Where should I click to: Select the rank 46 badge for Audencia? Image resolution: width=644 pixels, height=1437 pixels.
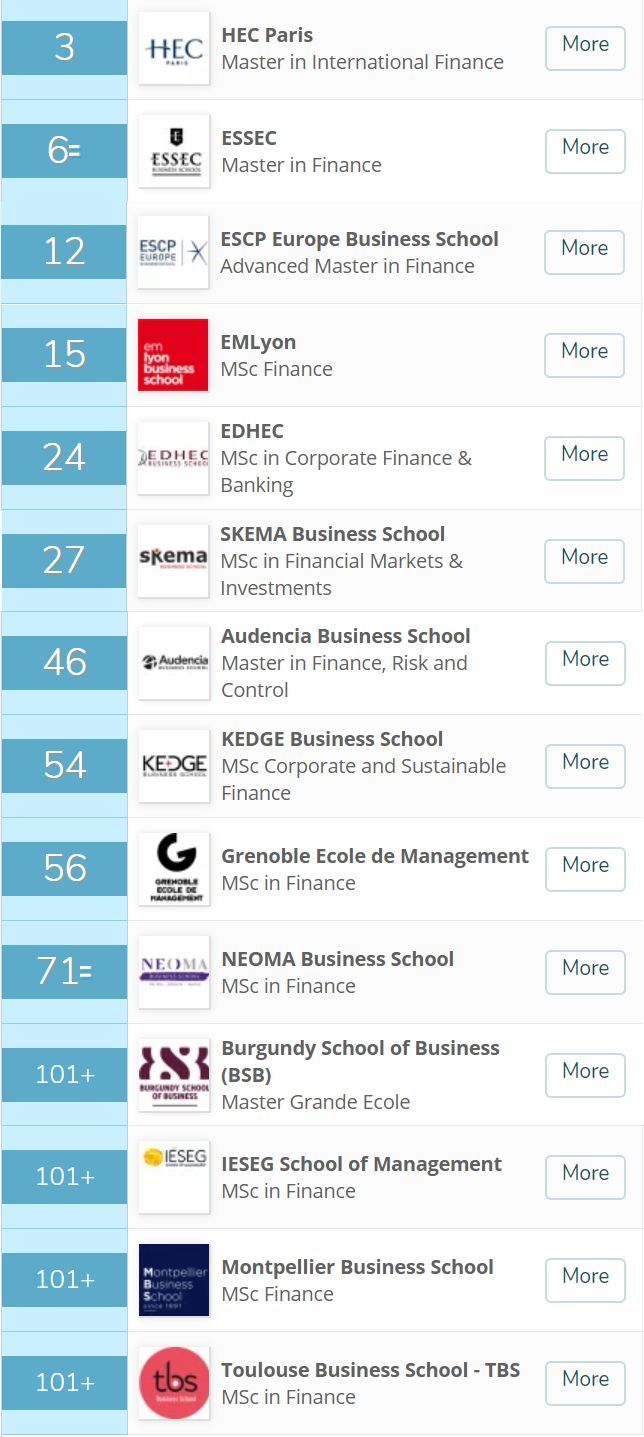pos(64,662)
